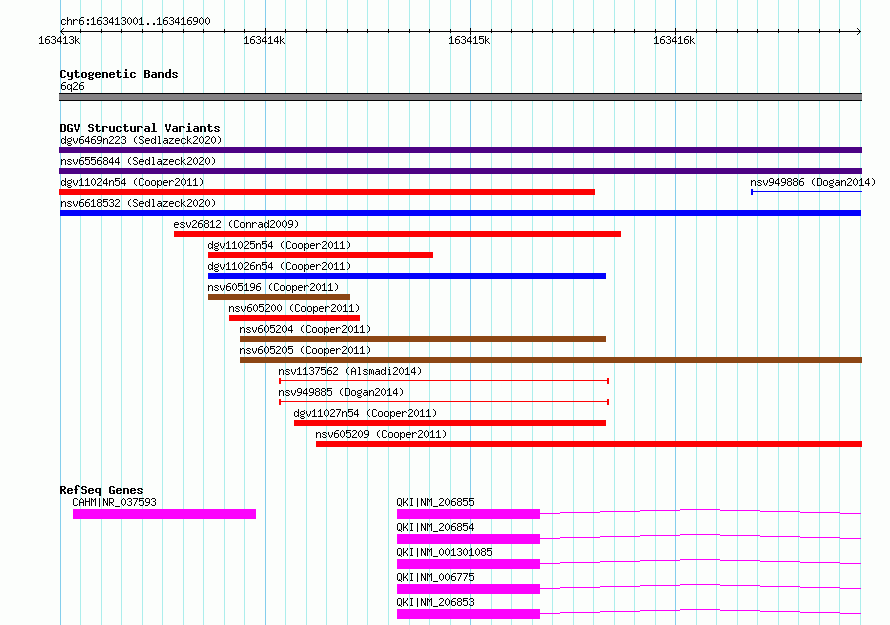Click the chr6:163413001..163416900 region label
Image resolution: width=890 pixels, height=625 pixels.
click(x=135, y=22)
